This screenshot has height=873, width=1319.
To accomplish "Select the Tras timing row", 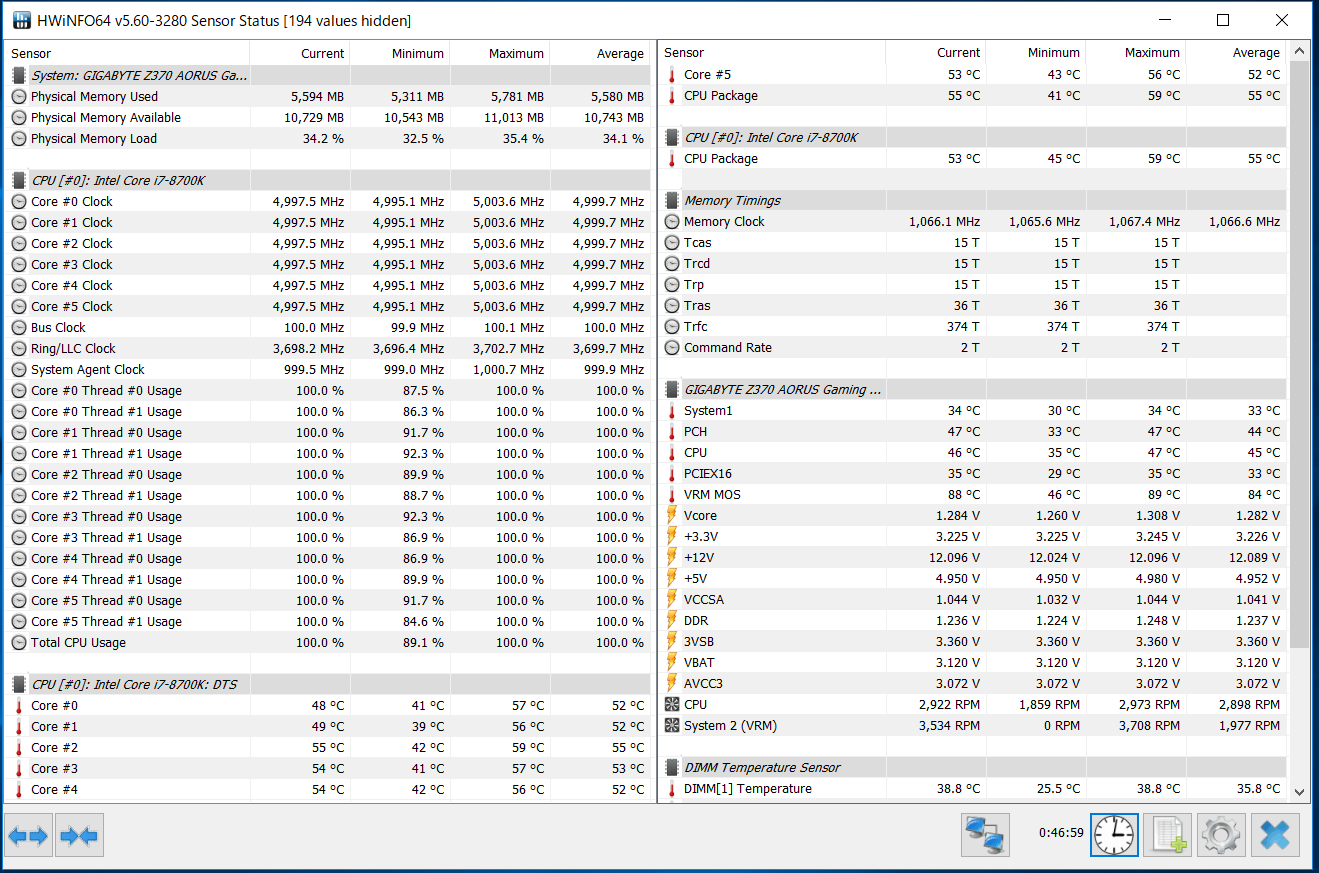I will coord(972,305).
